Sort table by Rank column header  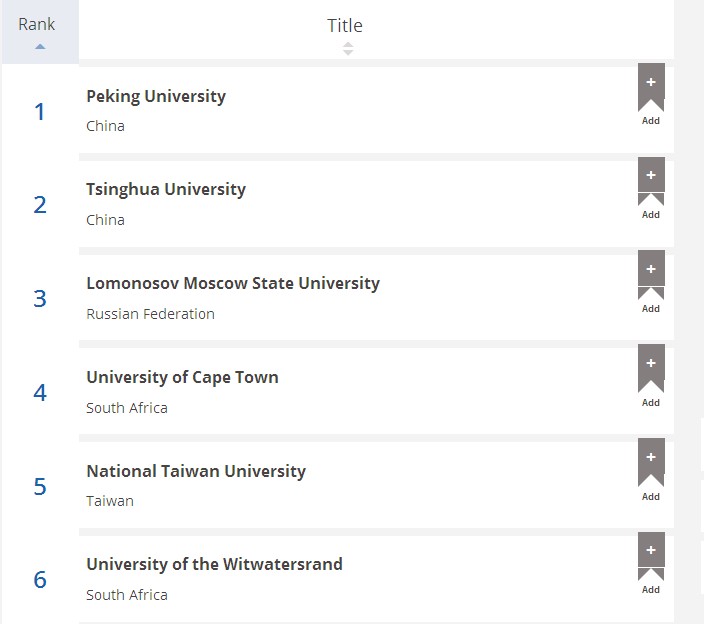(37, 24)
